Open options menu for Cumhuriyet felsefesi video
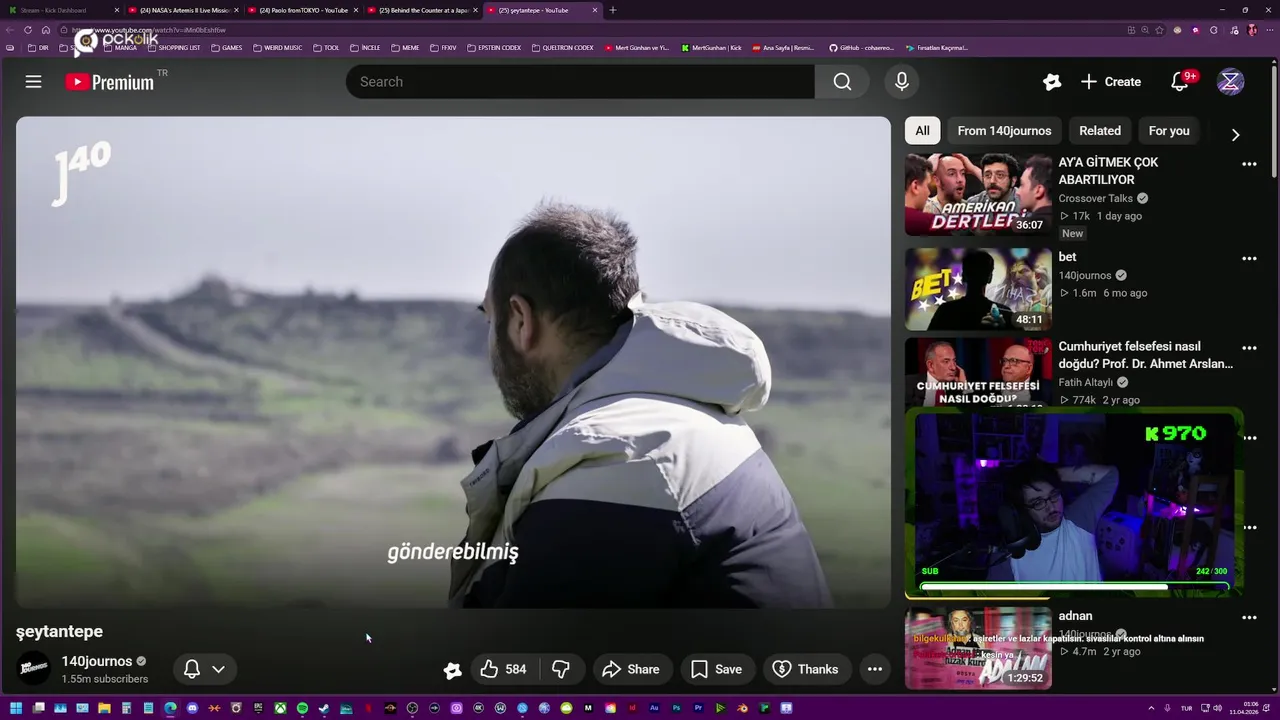Viewport: 1280px width, 720px height. tap(1249, 348)
